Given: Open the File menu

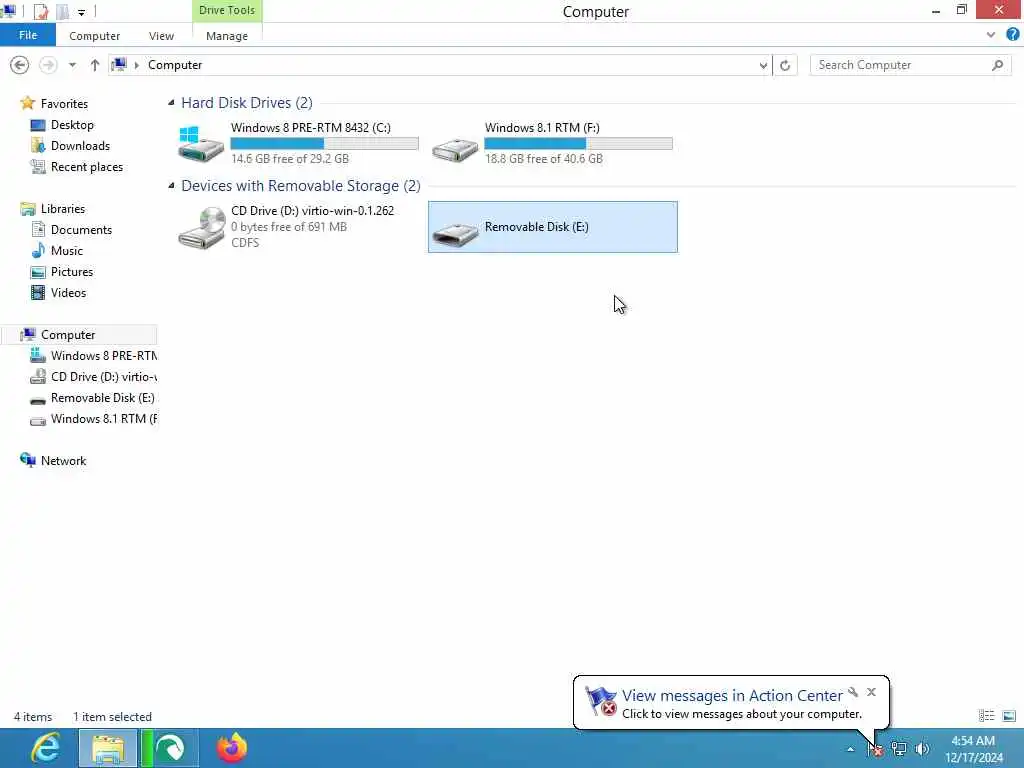Looking at the screenshot, I should [x=27, y=35].
